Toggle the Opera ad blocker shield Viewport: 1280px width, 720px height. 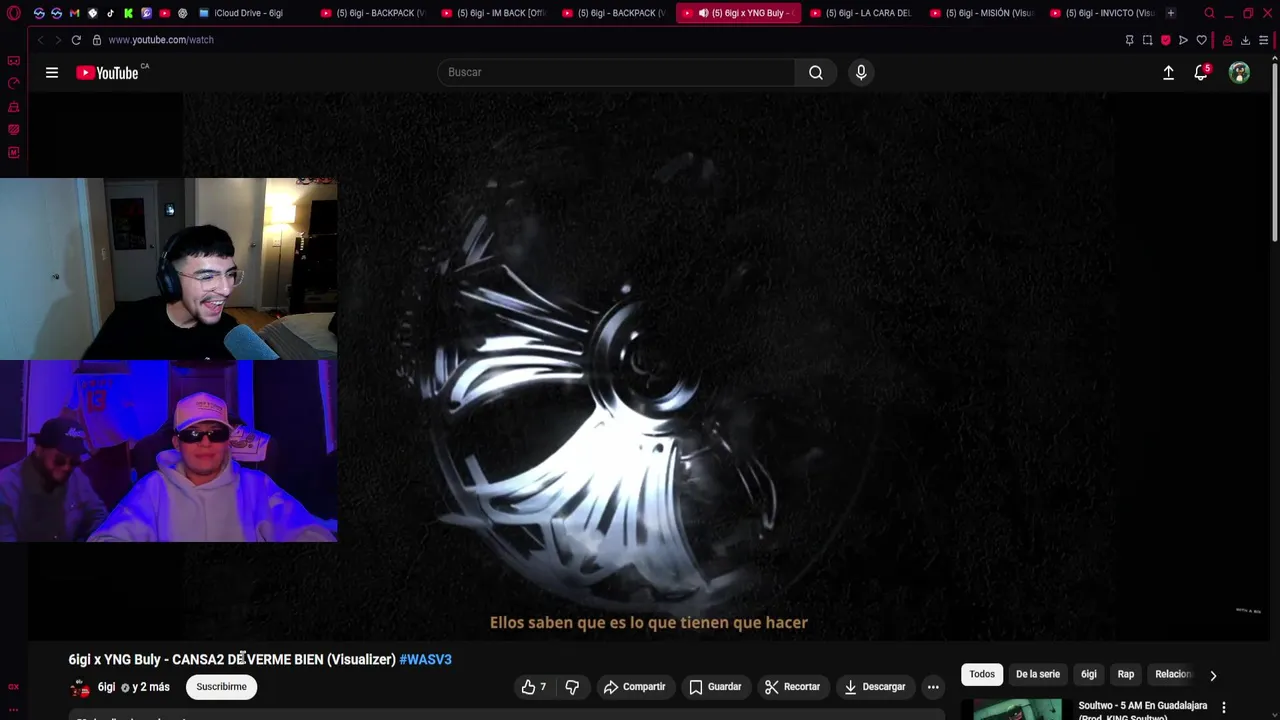(1165, 40)
